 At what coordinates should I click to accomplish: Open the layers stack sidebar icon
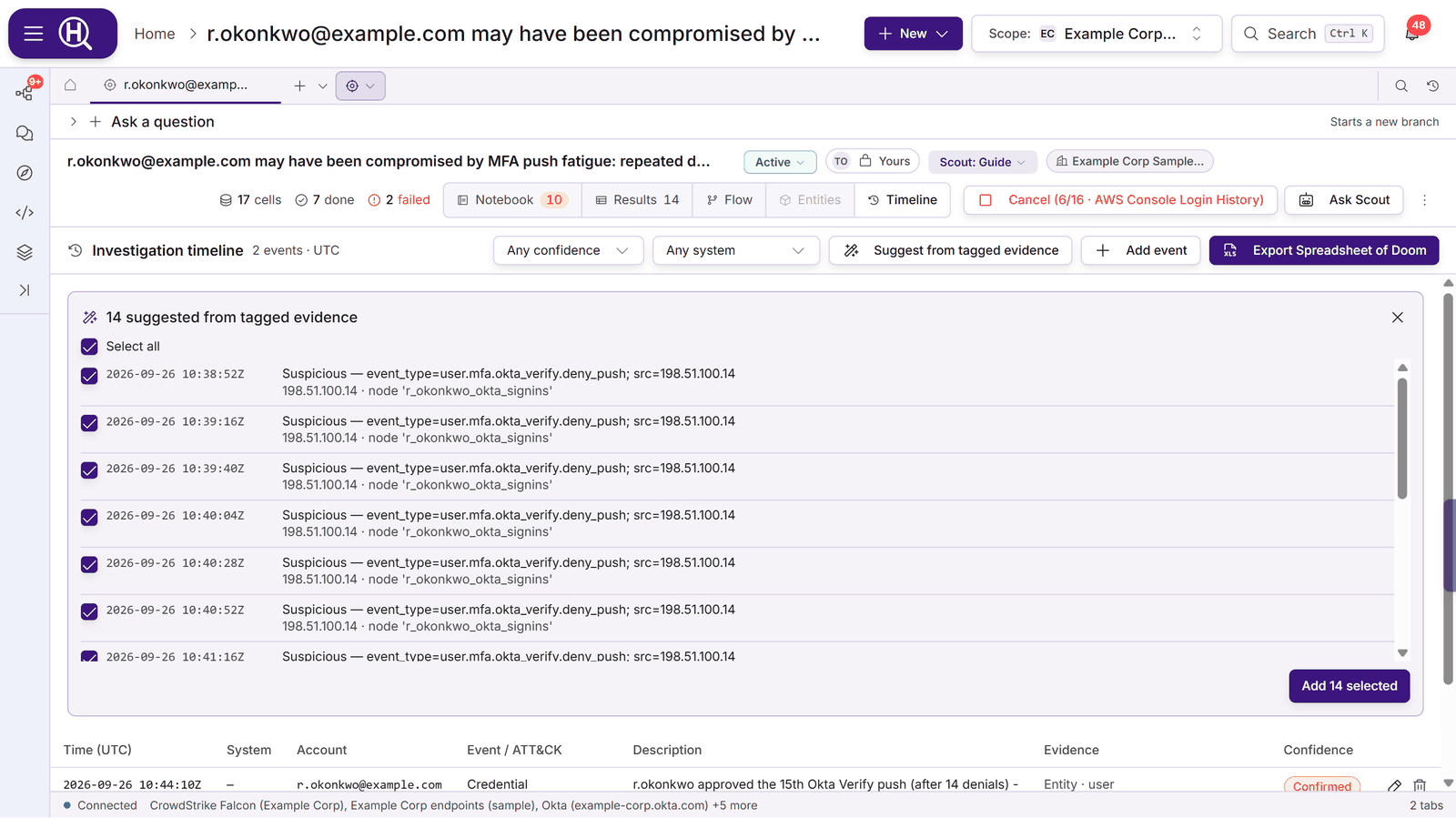pos(25,252)
